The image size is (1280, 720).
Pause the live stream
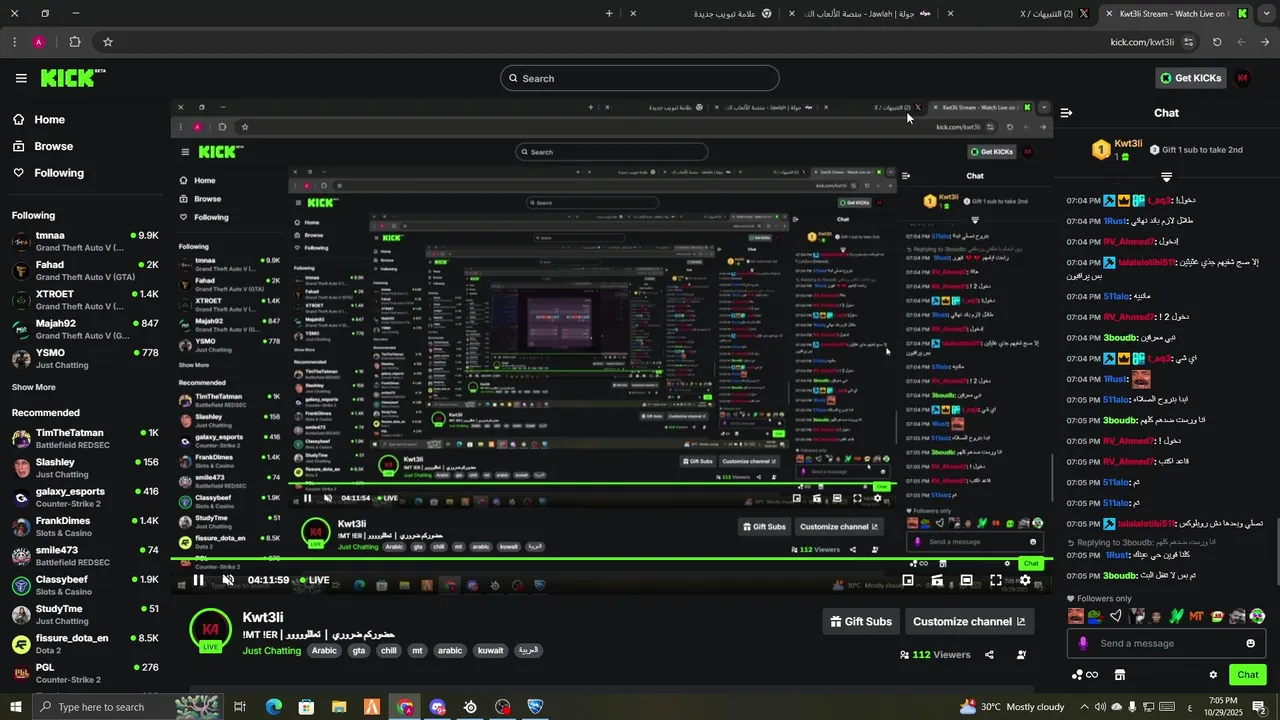[x=198, y=580]
